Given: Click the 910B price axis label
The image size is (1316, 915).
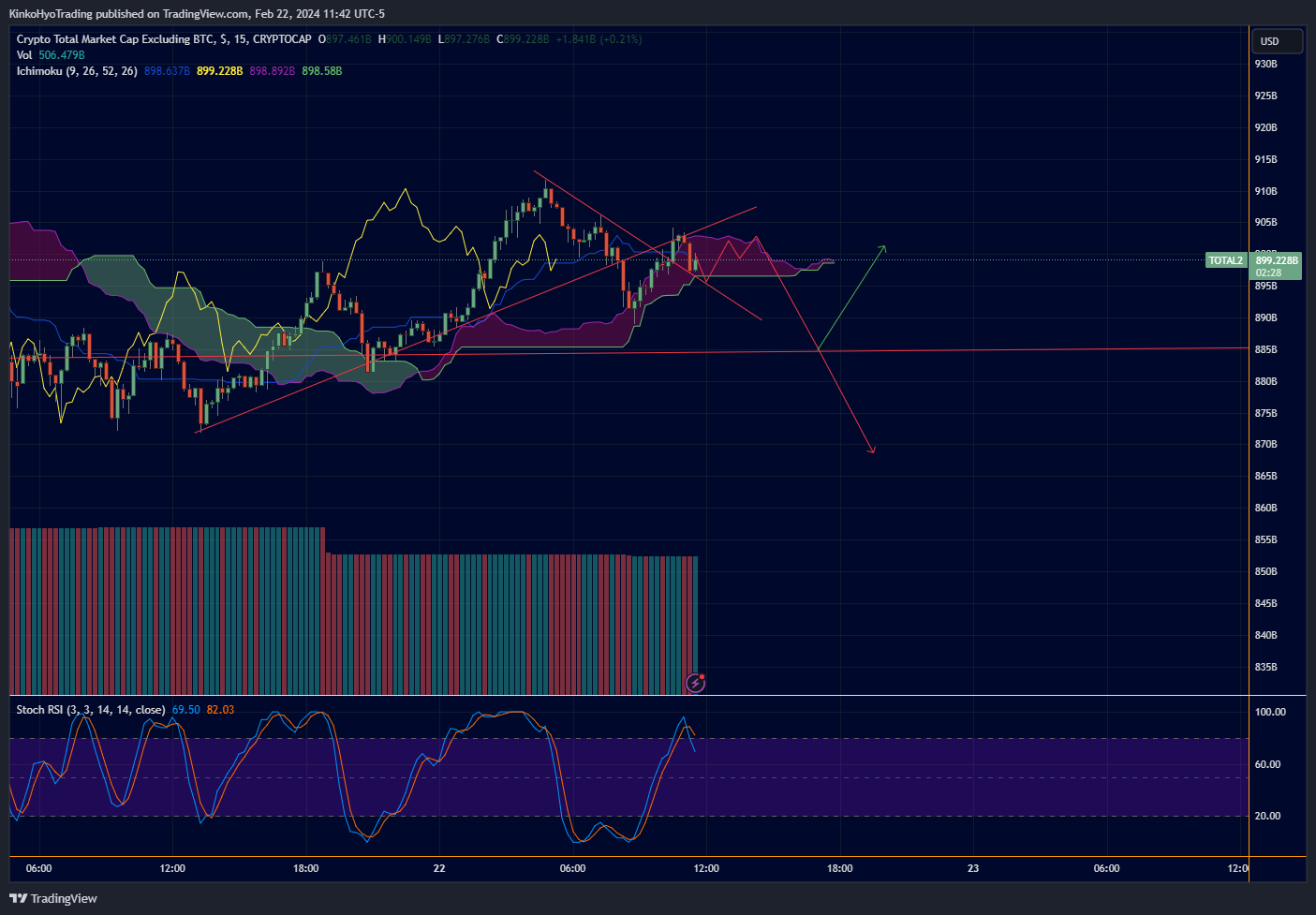Looking at the screenshot, I should coord(1265,191).
